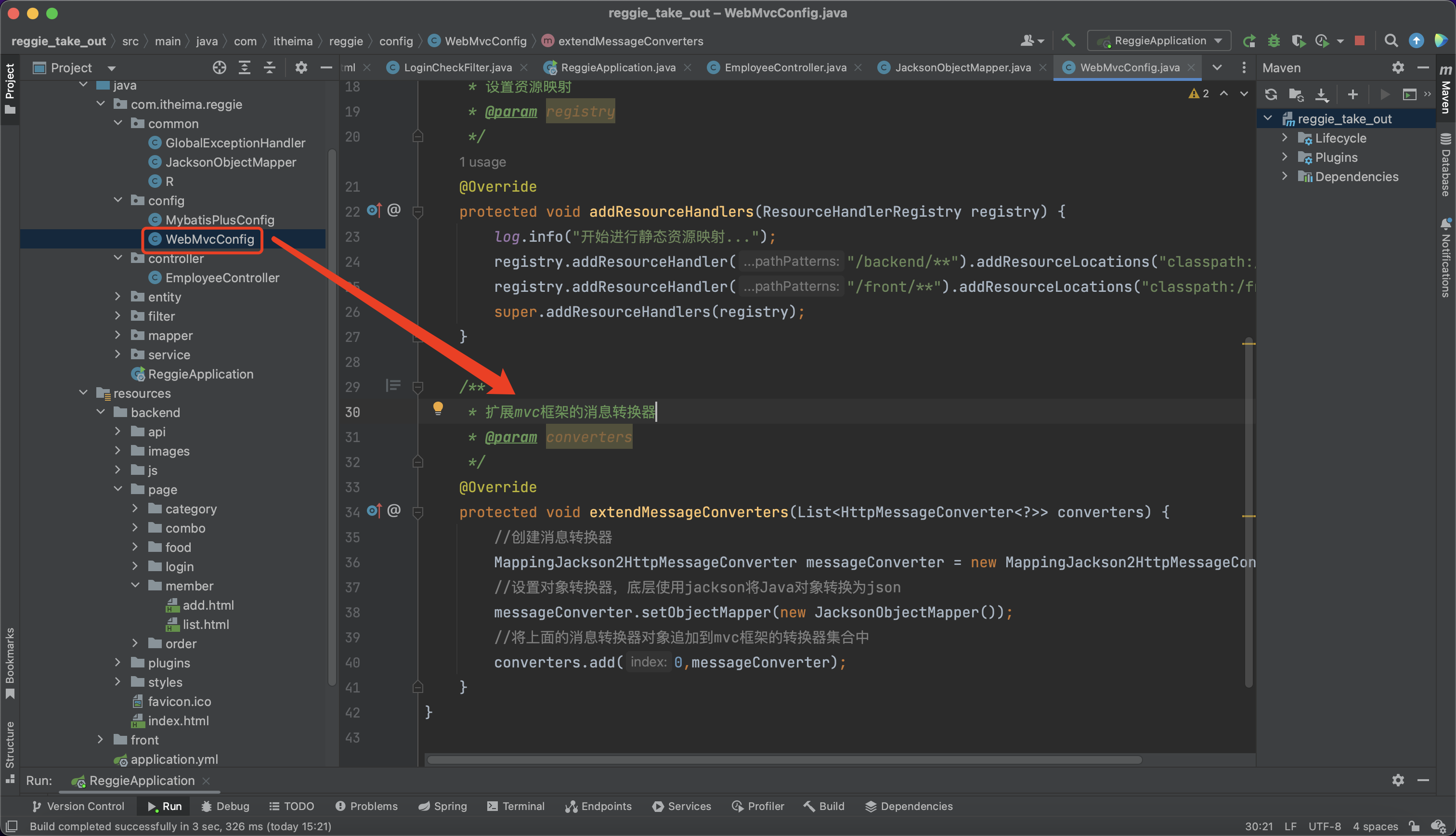This screenshot has width=1456, height=836.
Task: Click the override gutter icon on line 34
Action: tap(374, 510)
